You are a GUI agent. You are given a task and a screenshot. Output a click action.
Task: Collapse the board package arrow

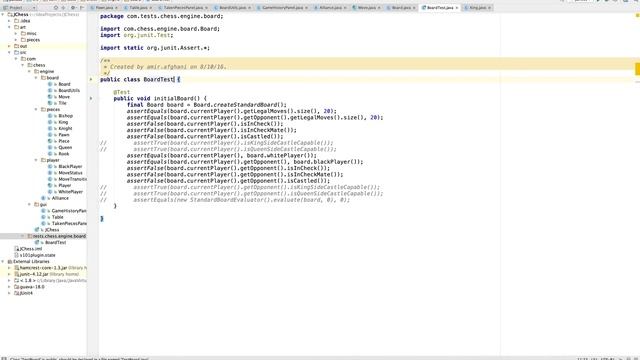(36, 78)
